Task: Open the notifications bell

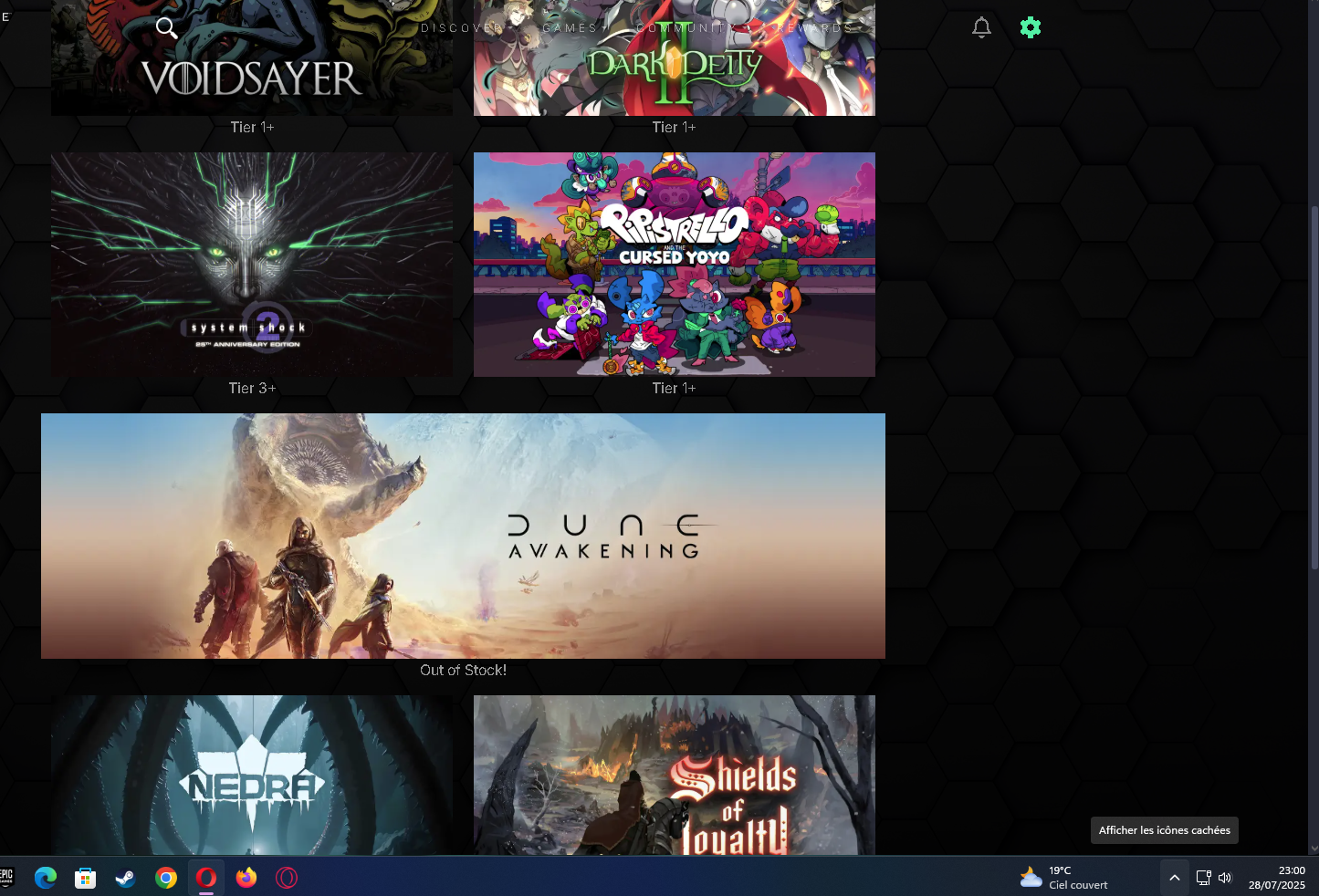Action: (981, 27)
